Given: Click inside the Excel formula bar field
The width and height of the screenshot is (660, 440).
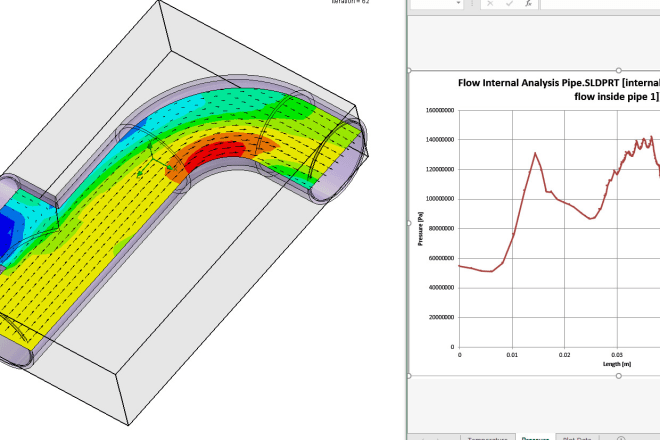Looking at the screenshot, I should [x=600, y=4].
